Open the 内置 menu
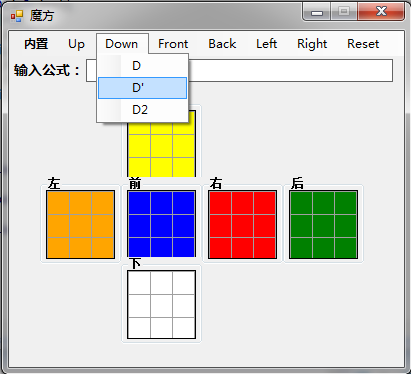The width and height of the screenshot is (411, 374). (36, 44)
